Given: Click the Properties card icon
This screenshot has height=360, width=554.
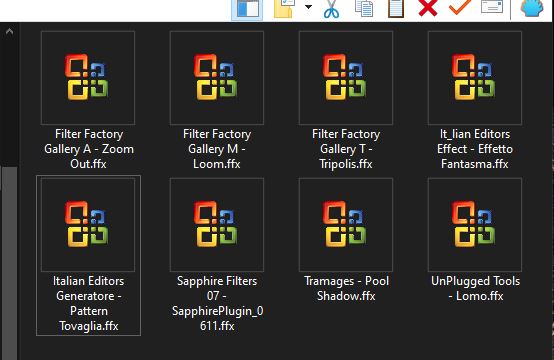Looking at the screenshot, I should (492, 7).
